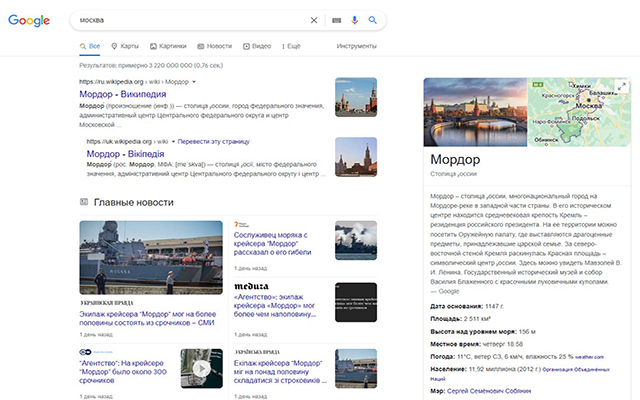Click the Google logo
Viewport: 640px width, 400px height.
pyautogui.click(x=29, y=20)
